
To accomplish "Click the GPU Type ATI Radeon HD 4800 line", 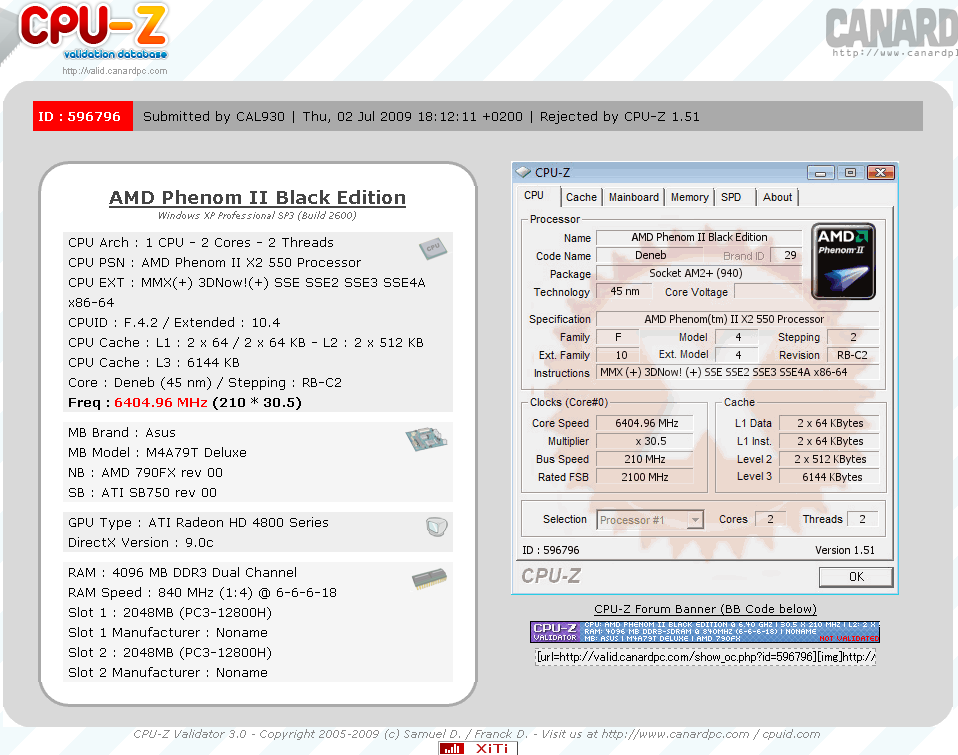I will [x=199, y=523].
